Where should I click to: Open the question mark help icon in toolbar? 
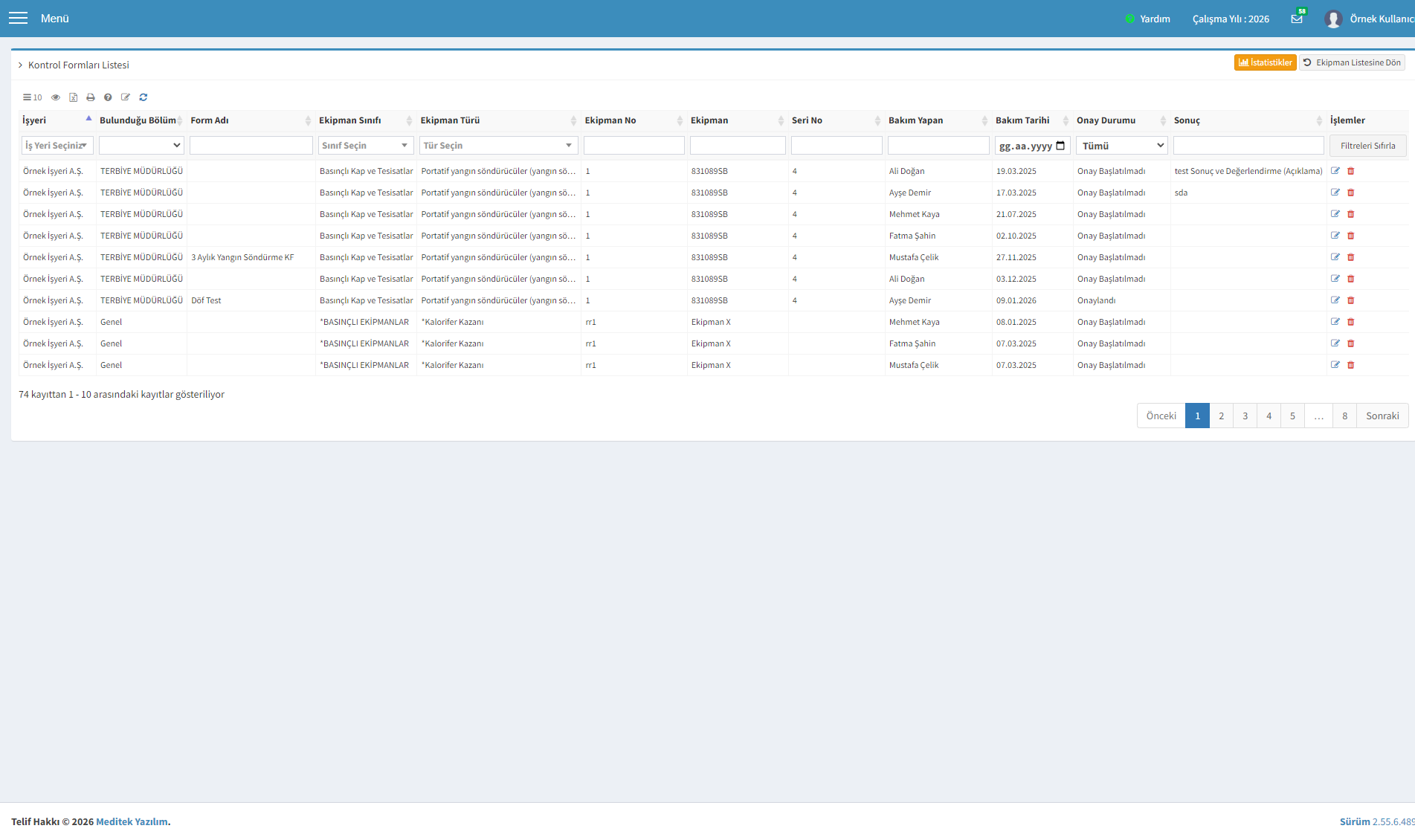click(108, 97)
